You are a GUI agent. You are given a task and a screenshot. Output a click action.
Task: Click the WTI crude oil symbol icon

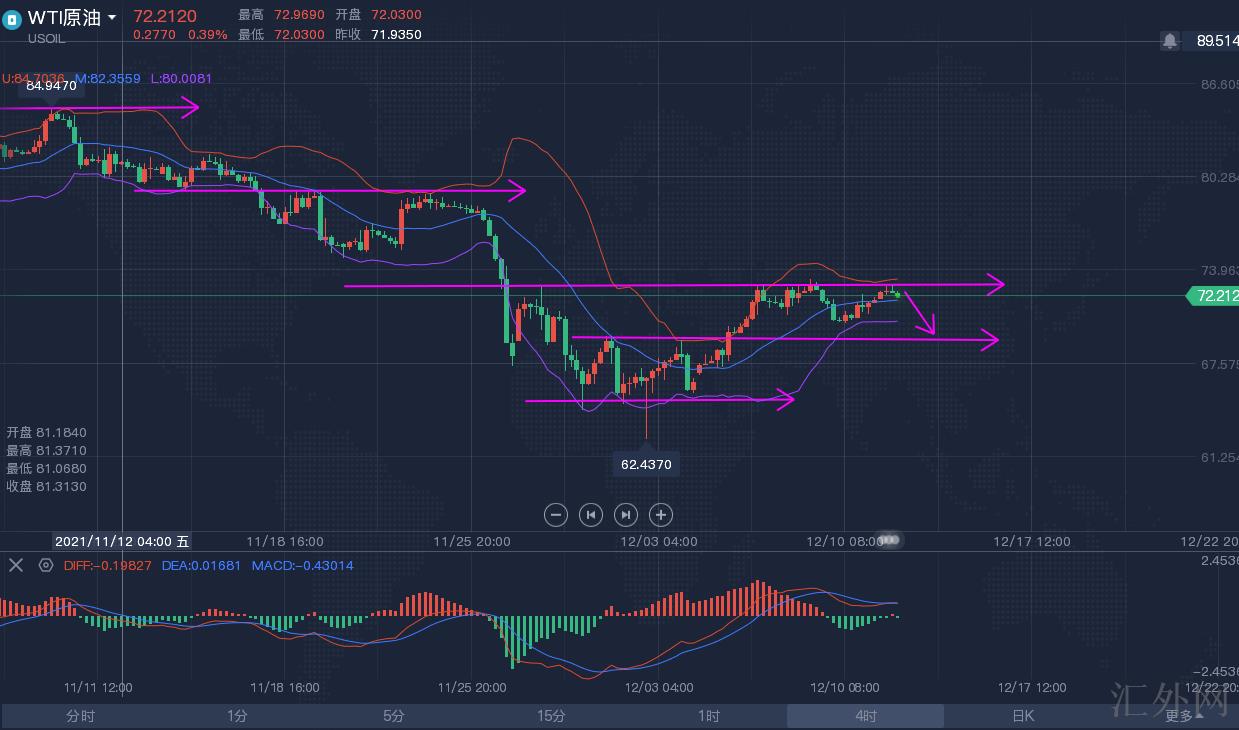tap(12, 19)
